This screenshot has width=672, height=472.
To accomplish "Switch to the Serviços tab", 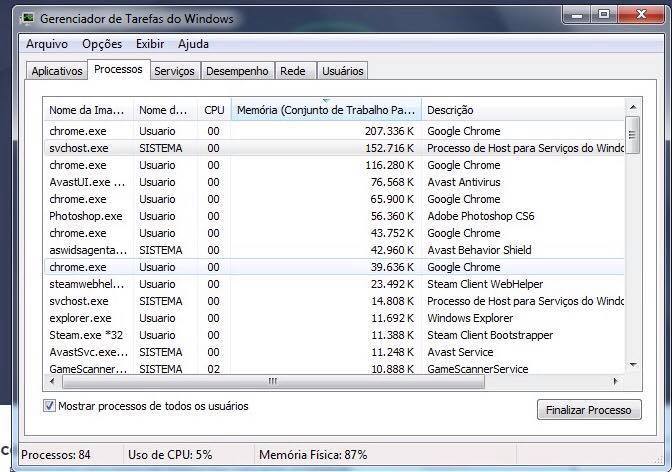I will coord(175,71).
